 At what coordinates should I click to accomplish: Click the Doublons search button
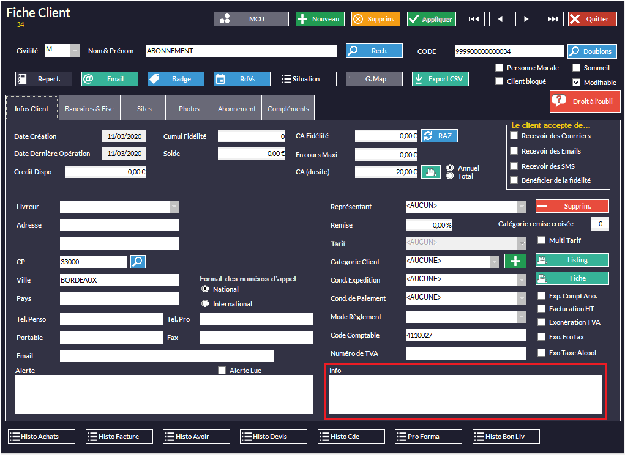(x=591, y=50)
